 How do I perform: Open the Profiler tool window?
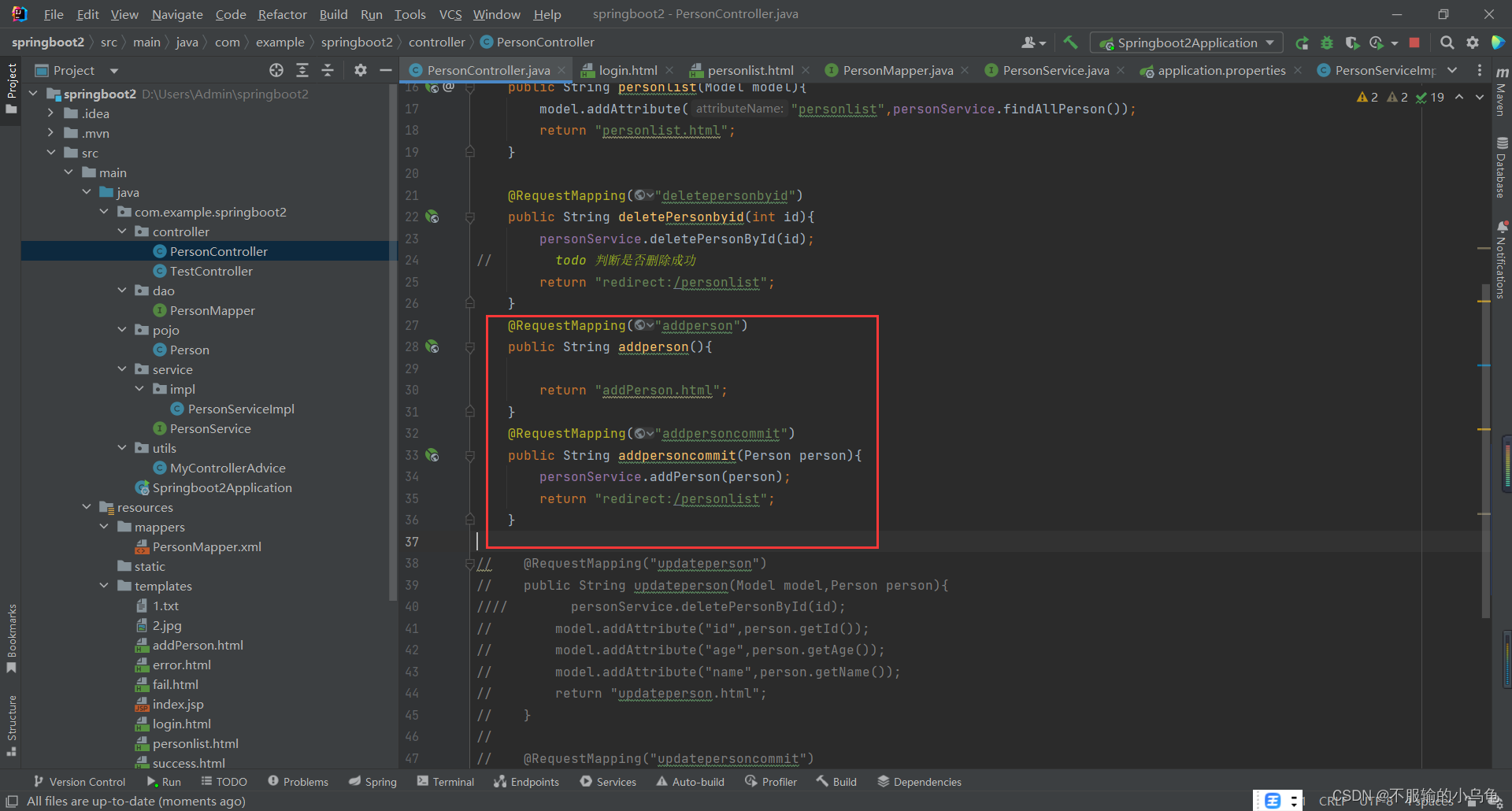(771, 782)
